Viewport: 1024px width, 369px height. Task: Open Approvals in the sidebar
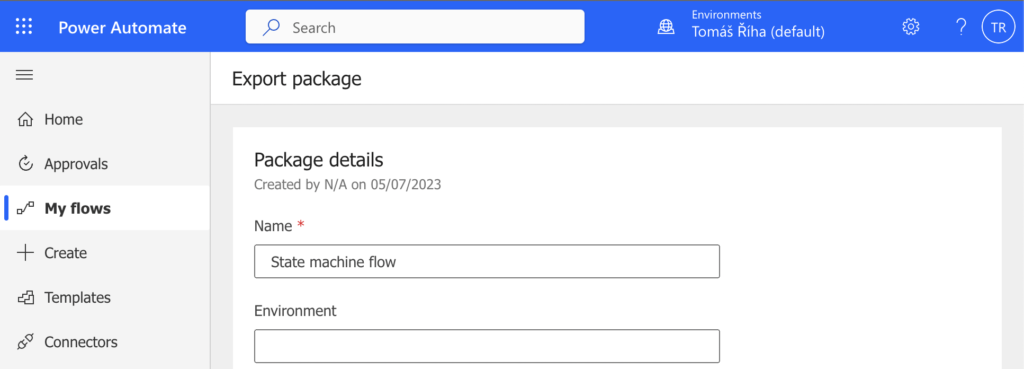[104, 164]
